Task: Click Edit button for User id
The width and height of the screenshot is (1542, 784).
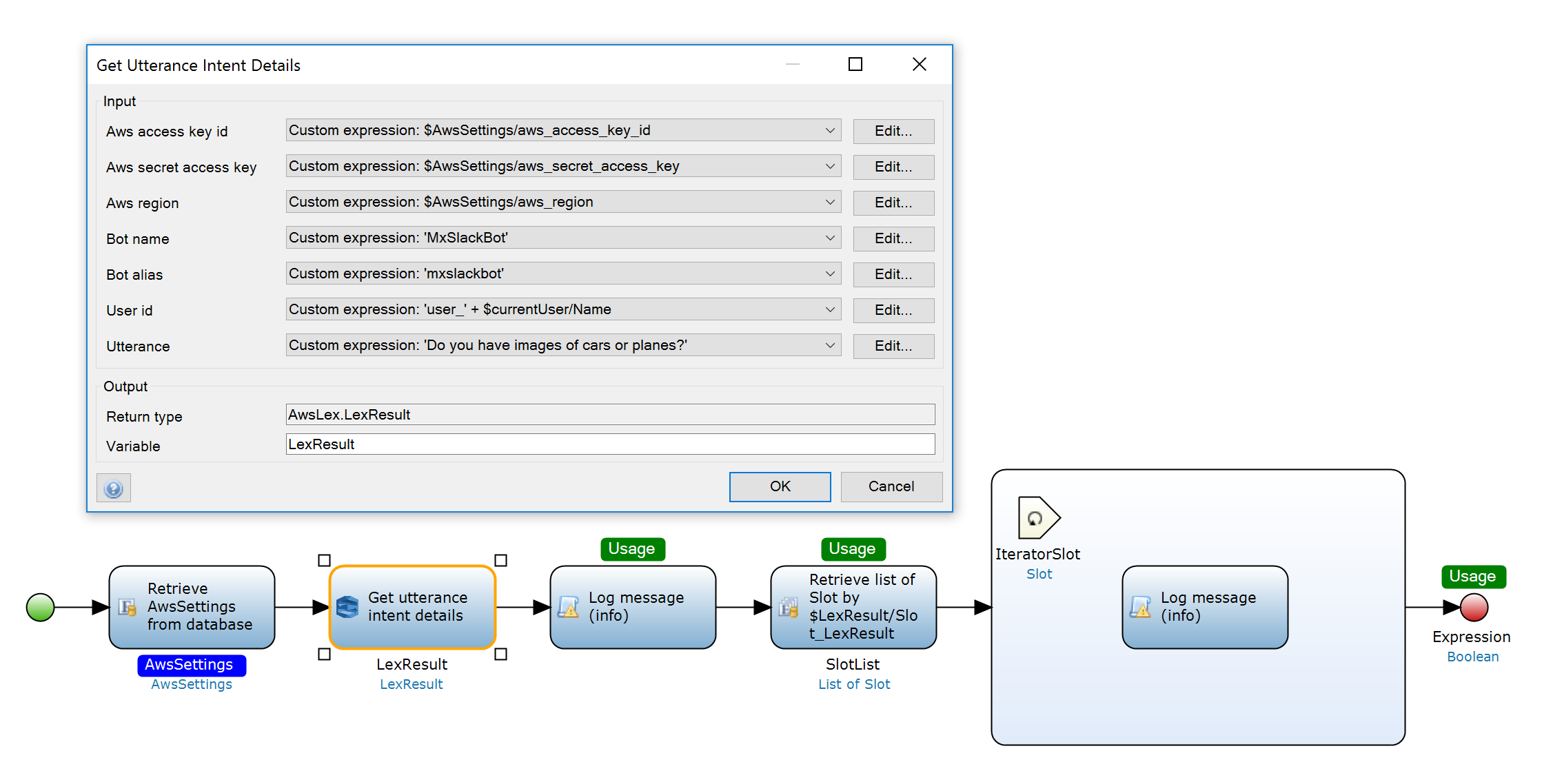Action: [893, 310]
